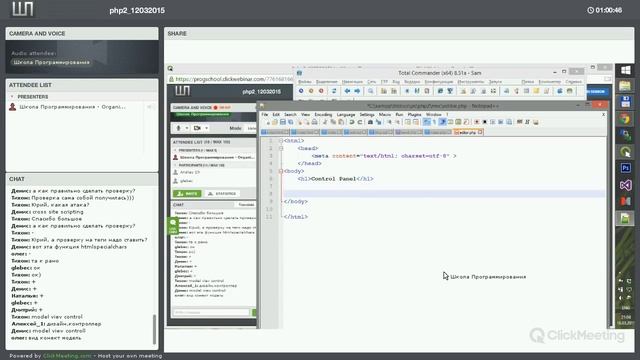Click Notepad++ Replace toolbar icon
The height and width of the screenshot is (360, 640).
pyautogui.click(x=378, y=122)
